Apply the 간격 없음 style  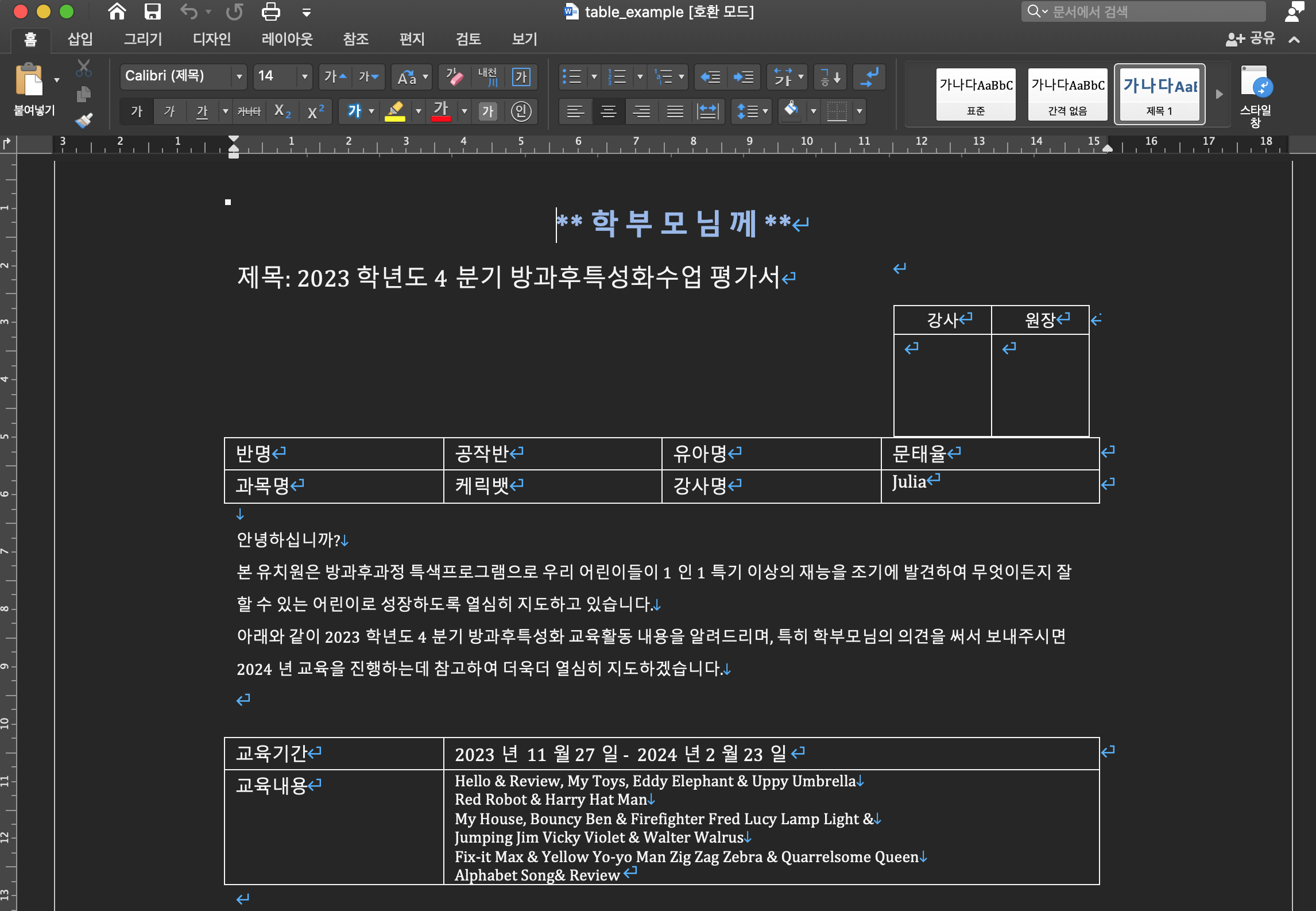(x=1067, y=94)
